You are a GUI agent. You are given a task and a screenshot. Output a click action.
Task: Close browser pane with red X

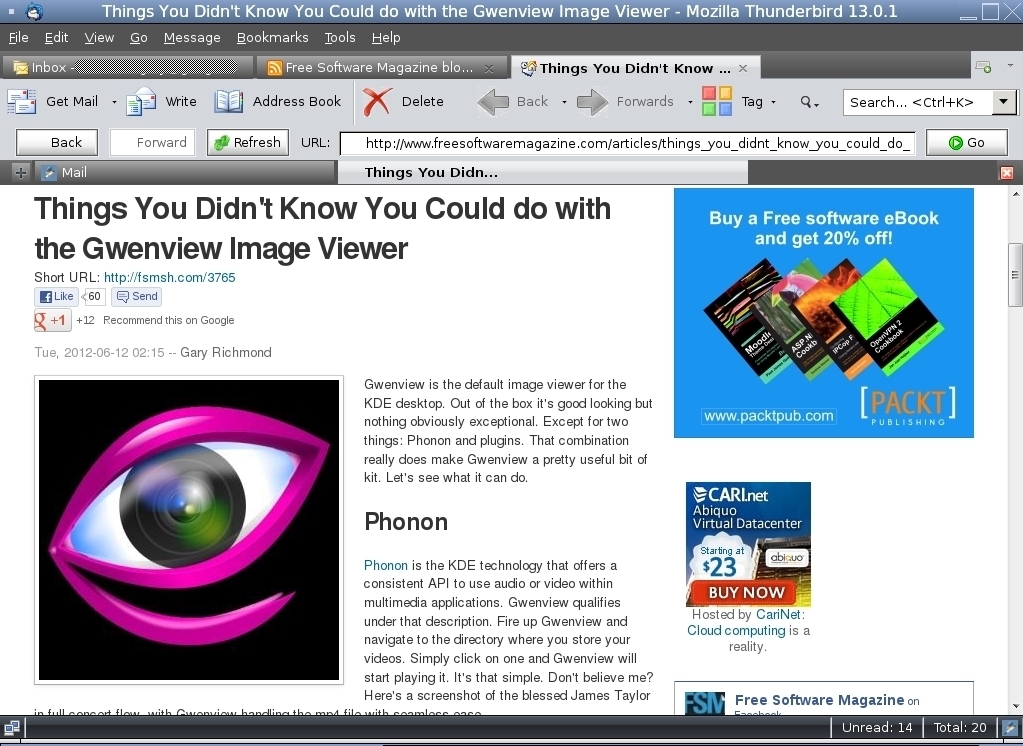pyautogui.click(x=1007, y=172)
